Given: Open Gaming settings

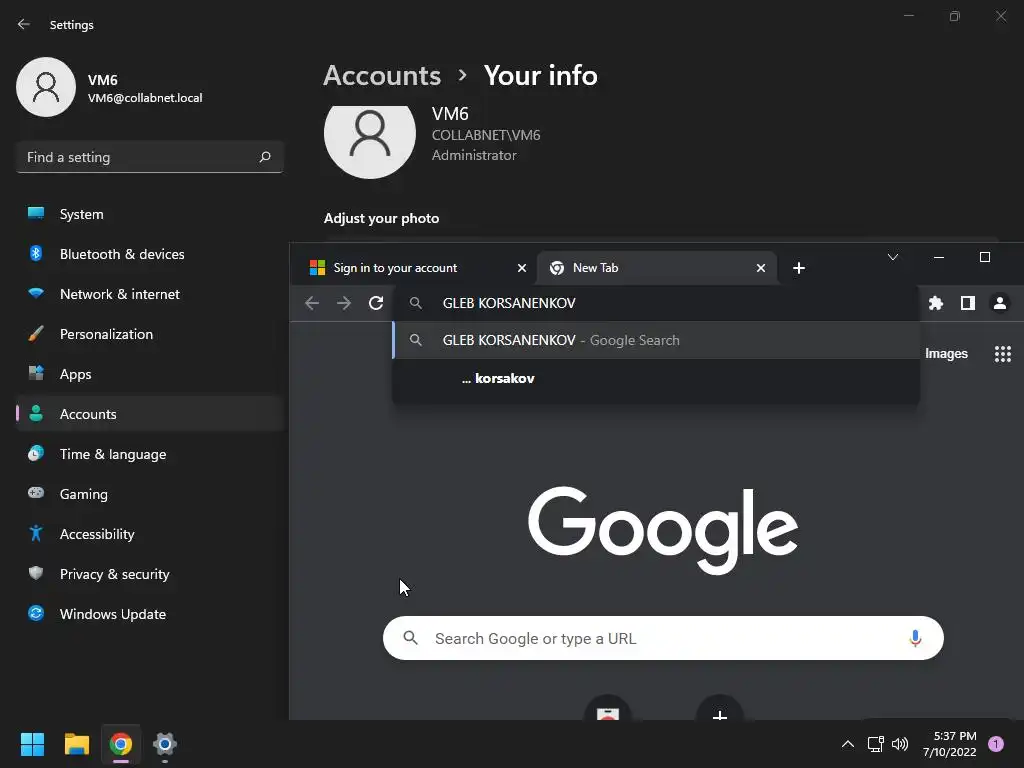Looking at the screenshot, I should pos(150,494).
